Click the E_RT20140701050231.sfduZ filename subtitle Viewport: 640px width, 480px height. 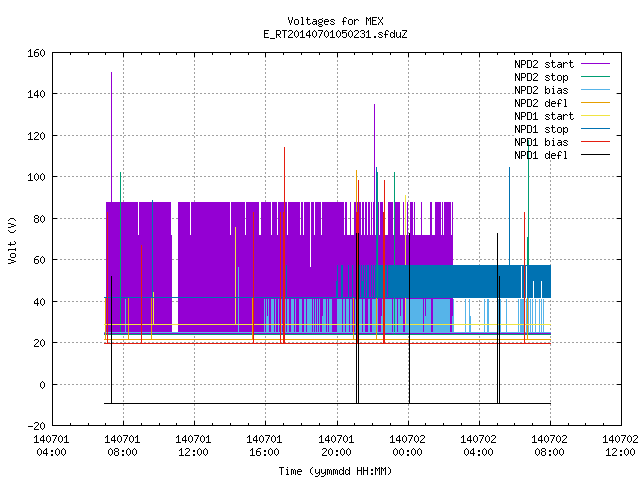(x=335, y=34)
